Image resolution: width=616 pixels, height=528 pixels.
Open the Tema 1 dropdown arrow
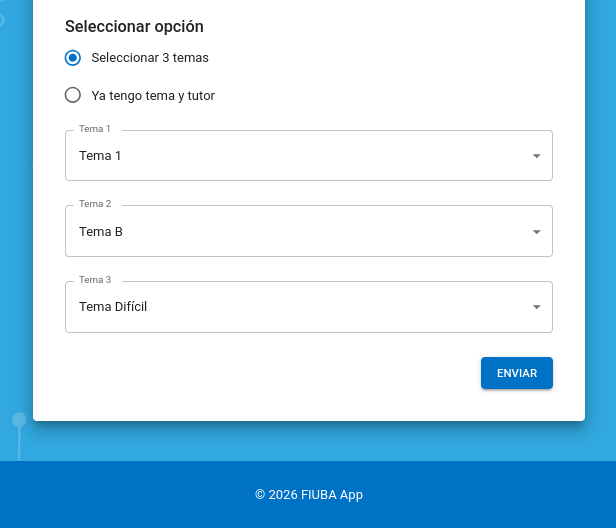[x=536, y=156]
